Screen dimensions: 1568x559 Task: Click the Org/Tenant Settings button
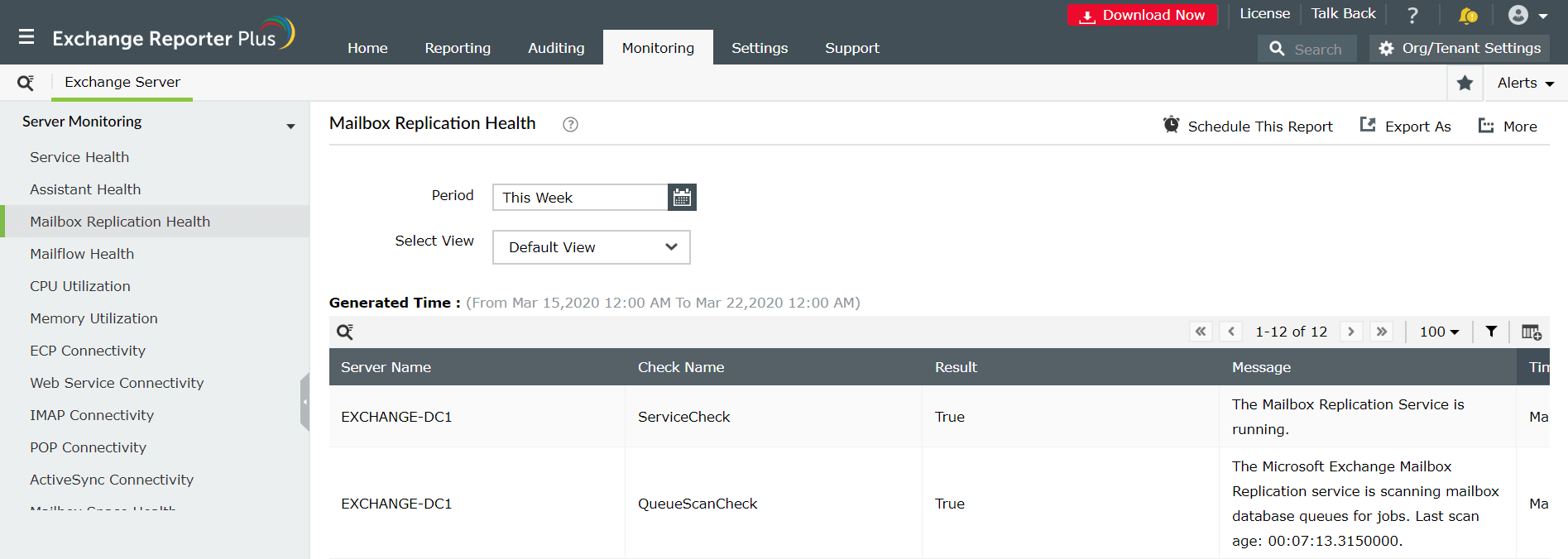[x=1460, y=48]
